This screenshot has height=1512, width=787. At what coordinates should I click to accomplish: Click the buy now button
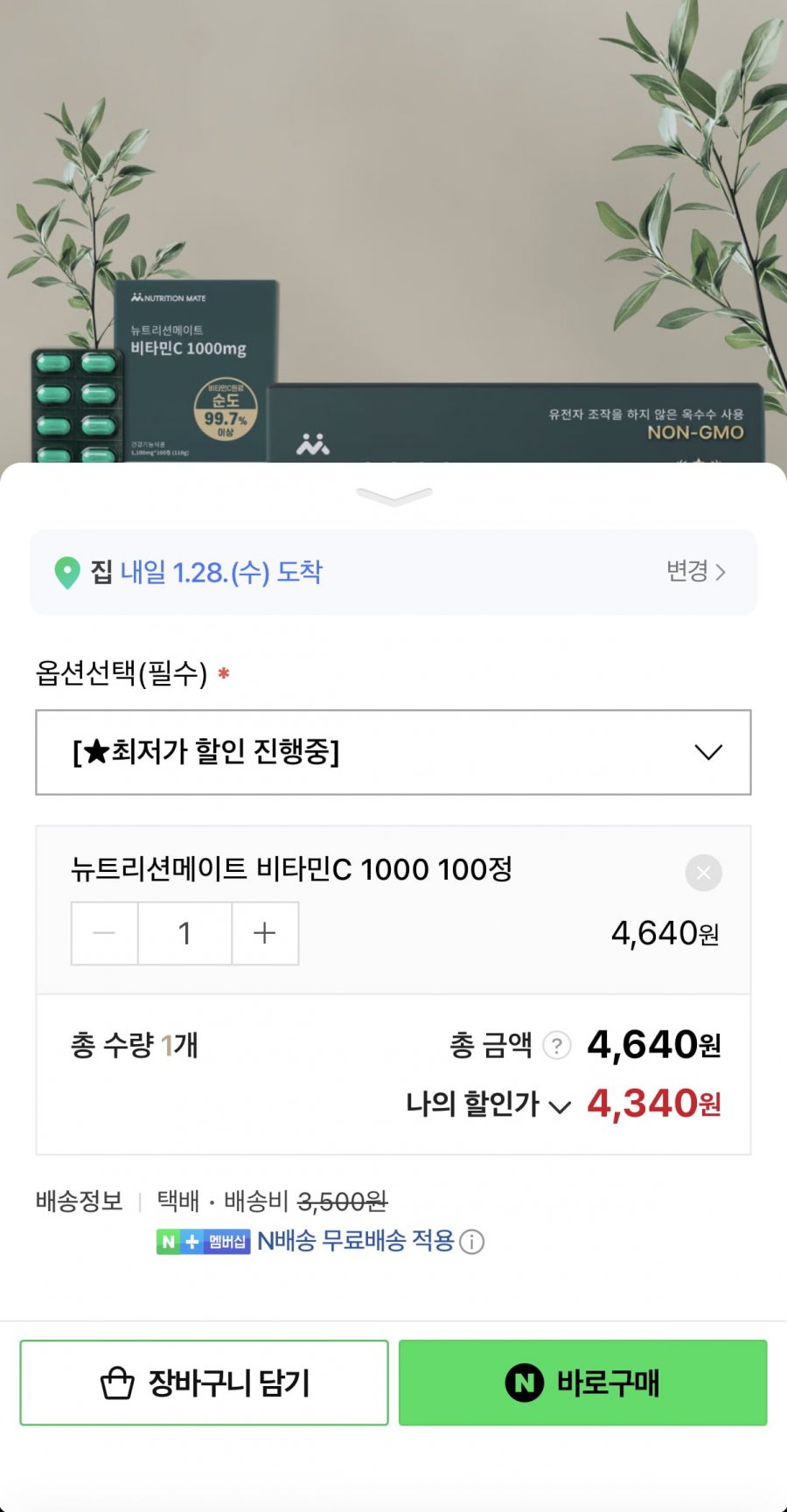point(583,1383)
